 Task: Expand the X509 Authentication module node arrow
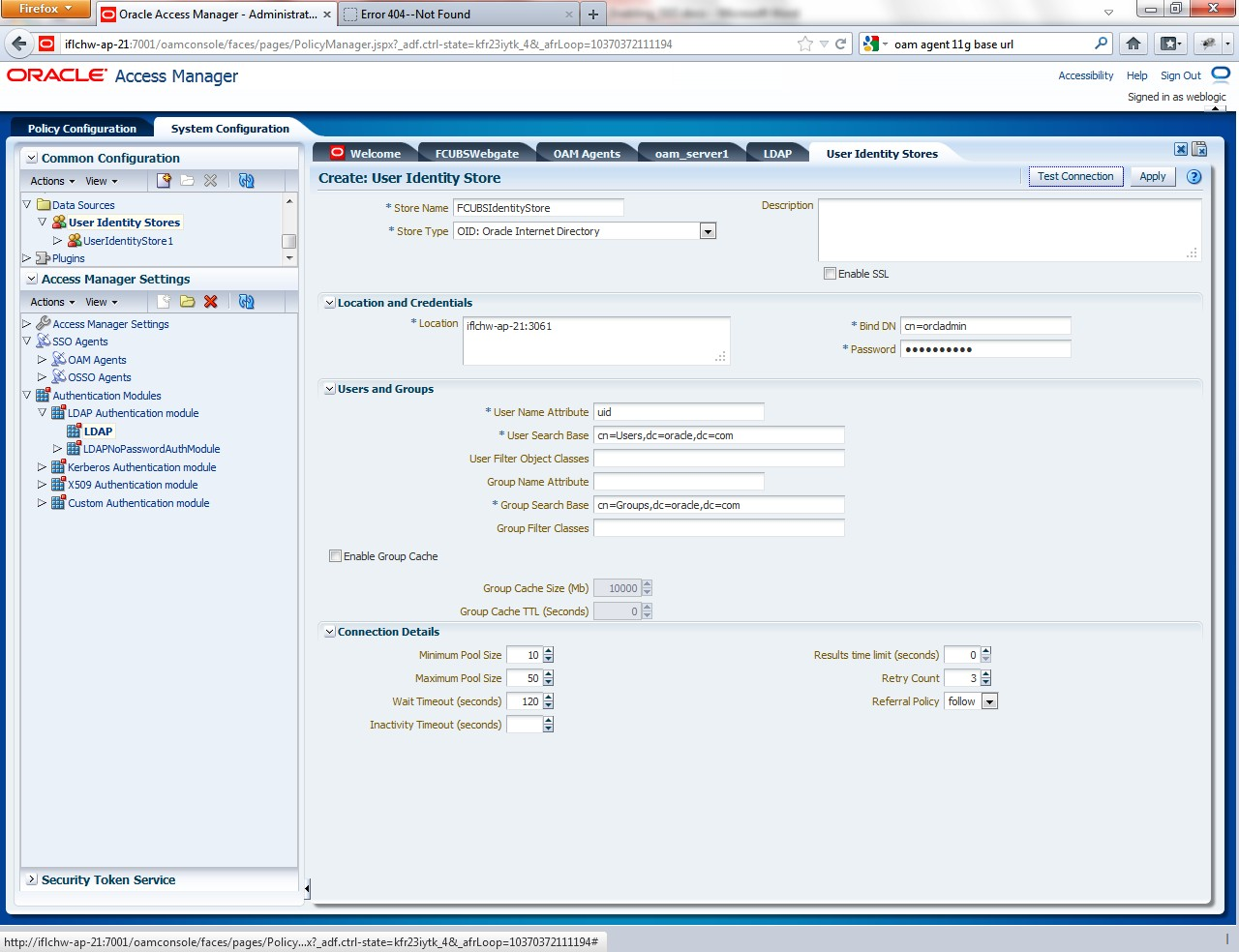click(42, 485)
